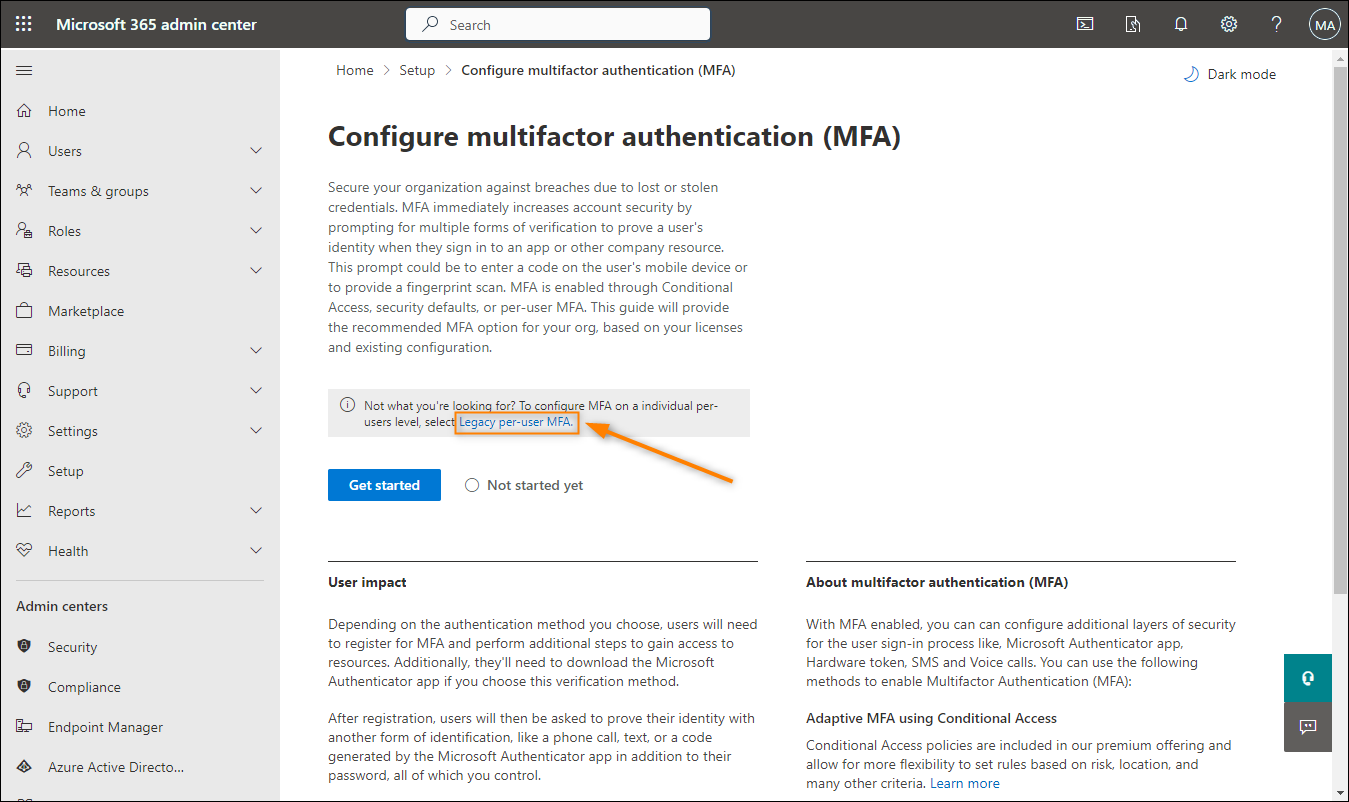This screenshot has height=802, width=1349.
Task: Click the Admin centers heading
Action: click(x=62, y=606)
